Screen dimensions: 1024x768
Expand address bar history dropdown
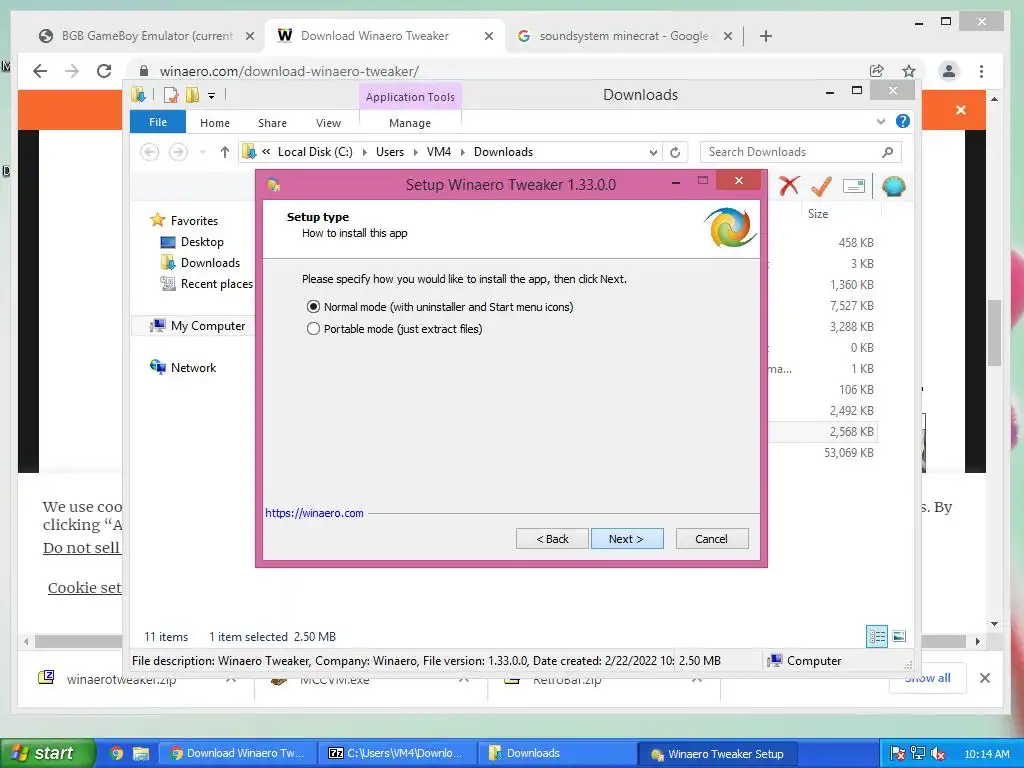[x=653, y=152]
